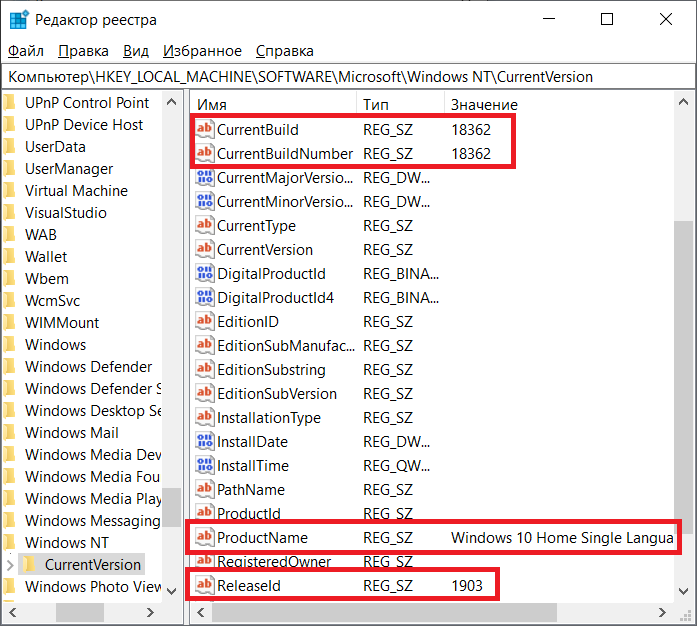
Task: Click the InstallationType string icon
Action: tap(204, 417)
